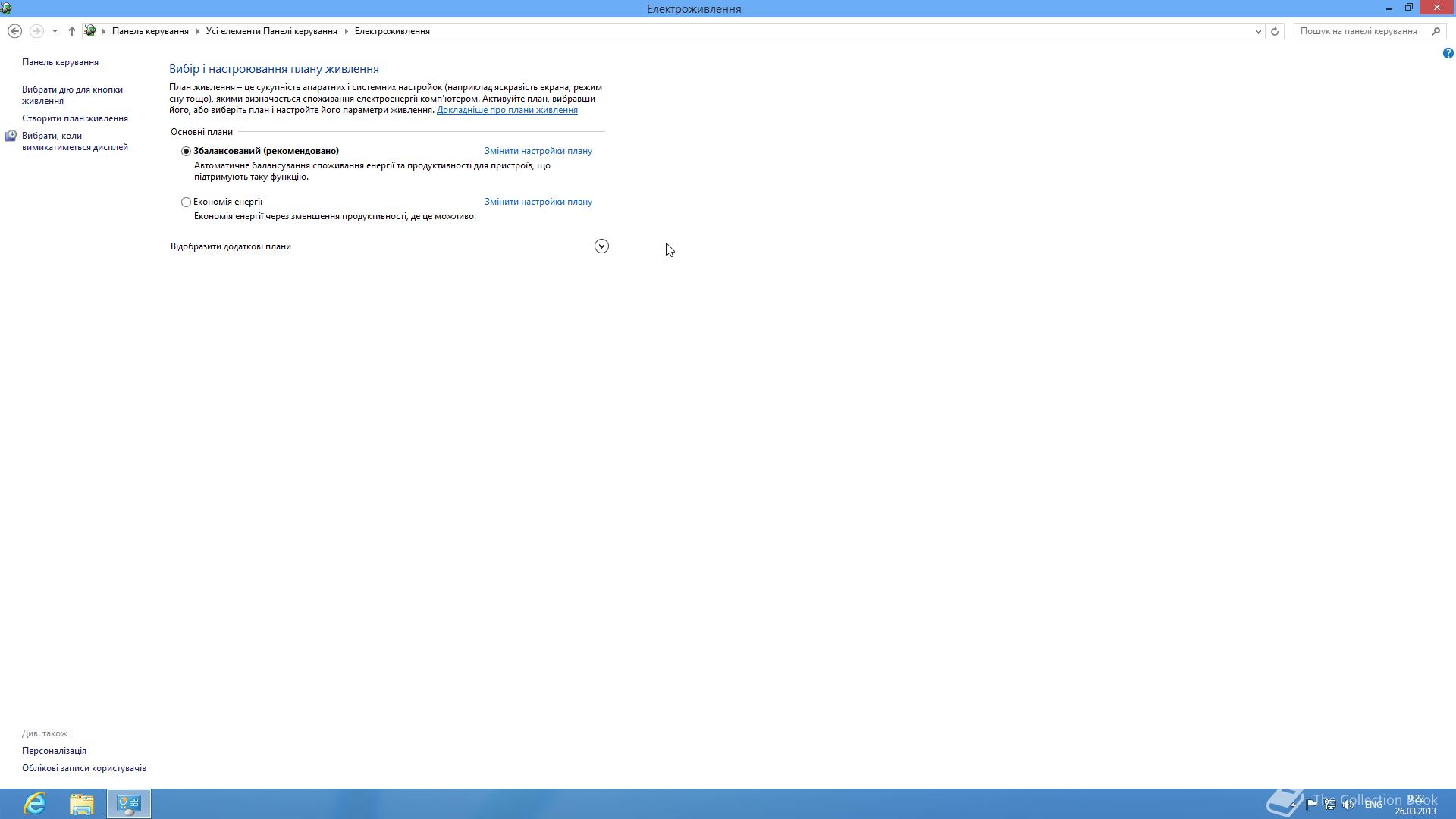This screenshot has height=819, width=1456.
Task: Open help via blue question mark icon
Action: click(x=1448, y=53)
